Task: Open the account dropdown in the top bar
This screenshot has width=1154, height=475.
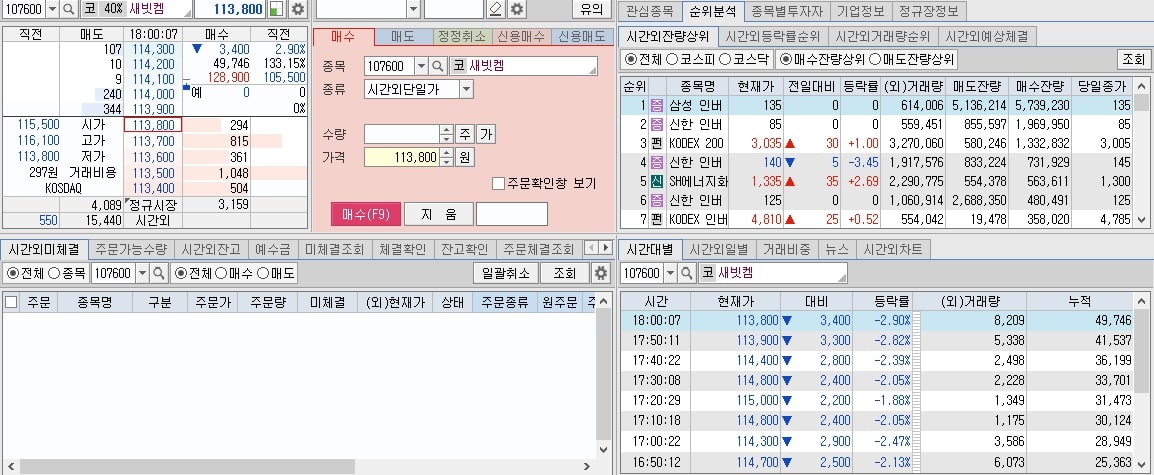Action: click(x=413, y=9)
